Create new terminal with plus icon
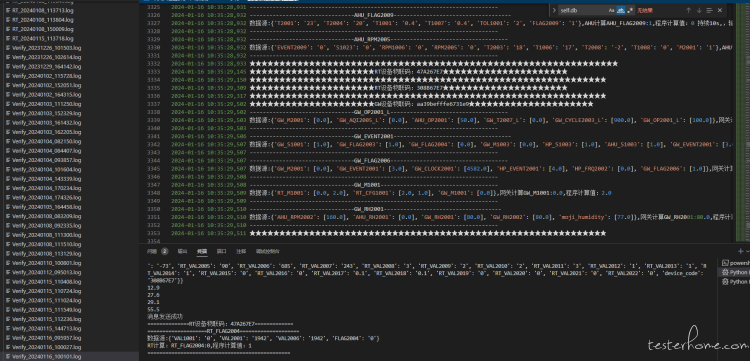This screenshot has width=750, height=361. coord(740,251)
